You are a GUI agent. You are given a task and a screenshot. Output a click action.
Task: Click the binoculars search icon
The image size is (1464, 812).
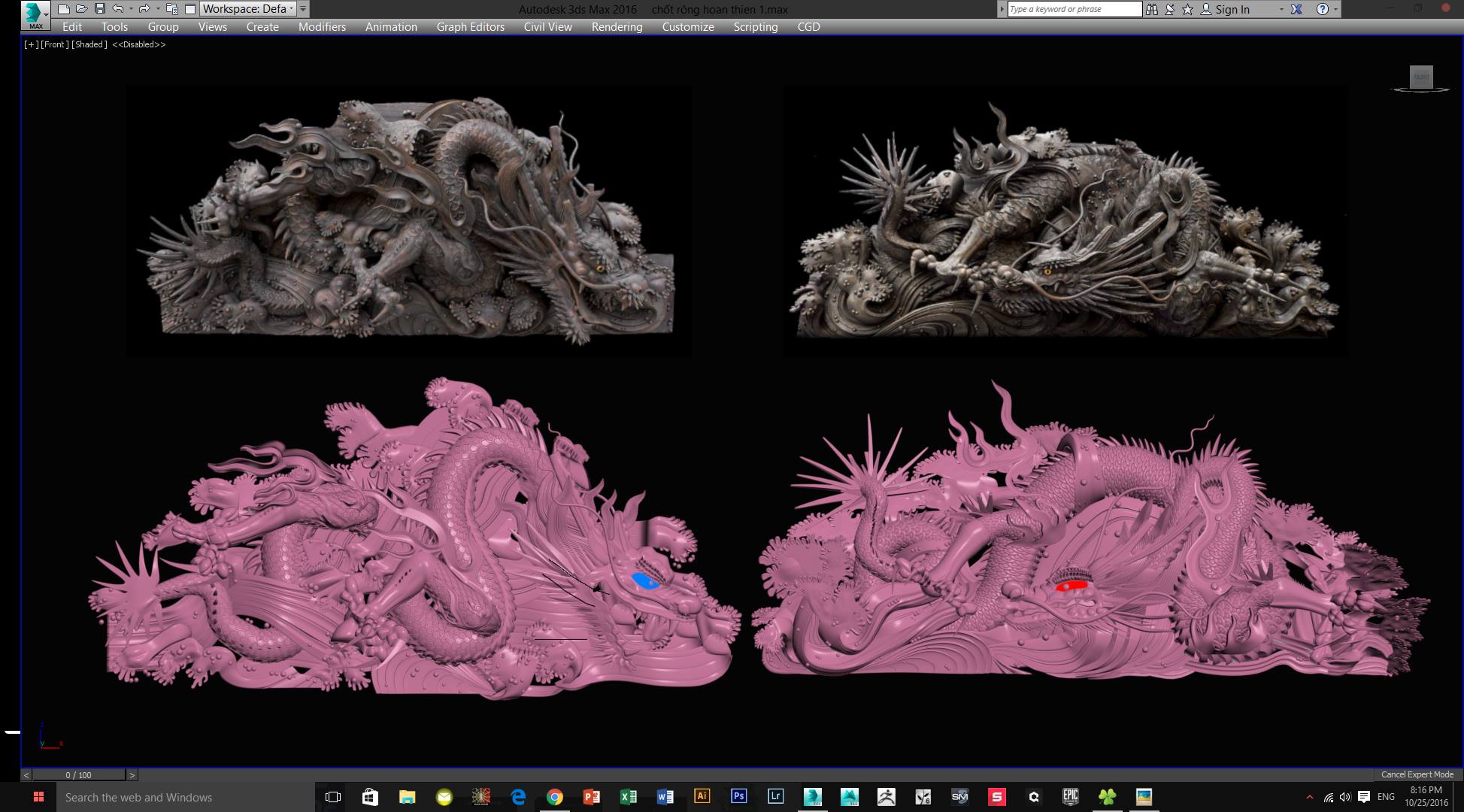(x=1152, y=9)
